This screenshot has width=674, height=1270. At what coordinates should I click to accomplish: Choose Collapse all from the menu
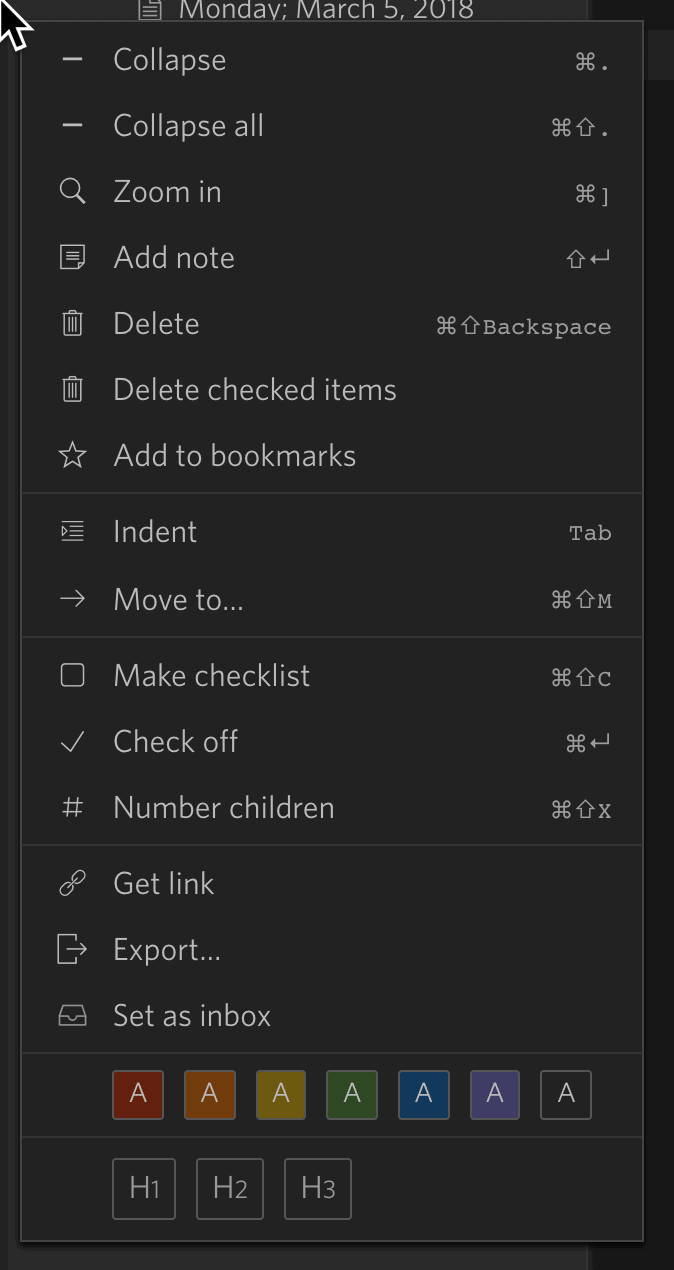[332, 125]
